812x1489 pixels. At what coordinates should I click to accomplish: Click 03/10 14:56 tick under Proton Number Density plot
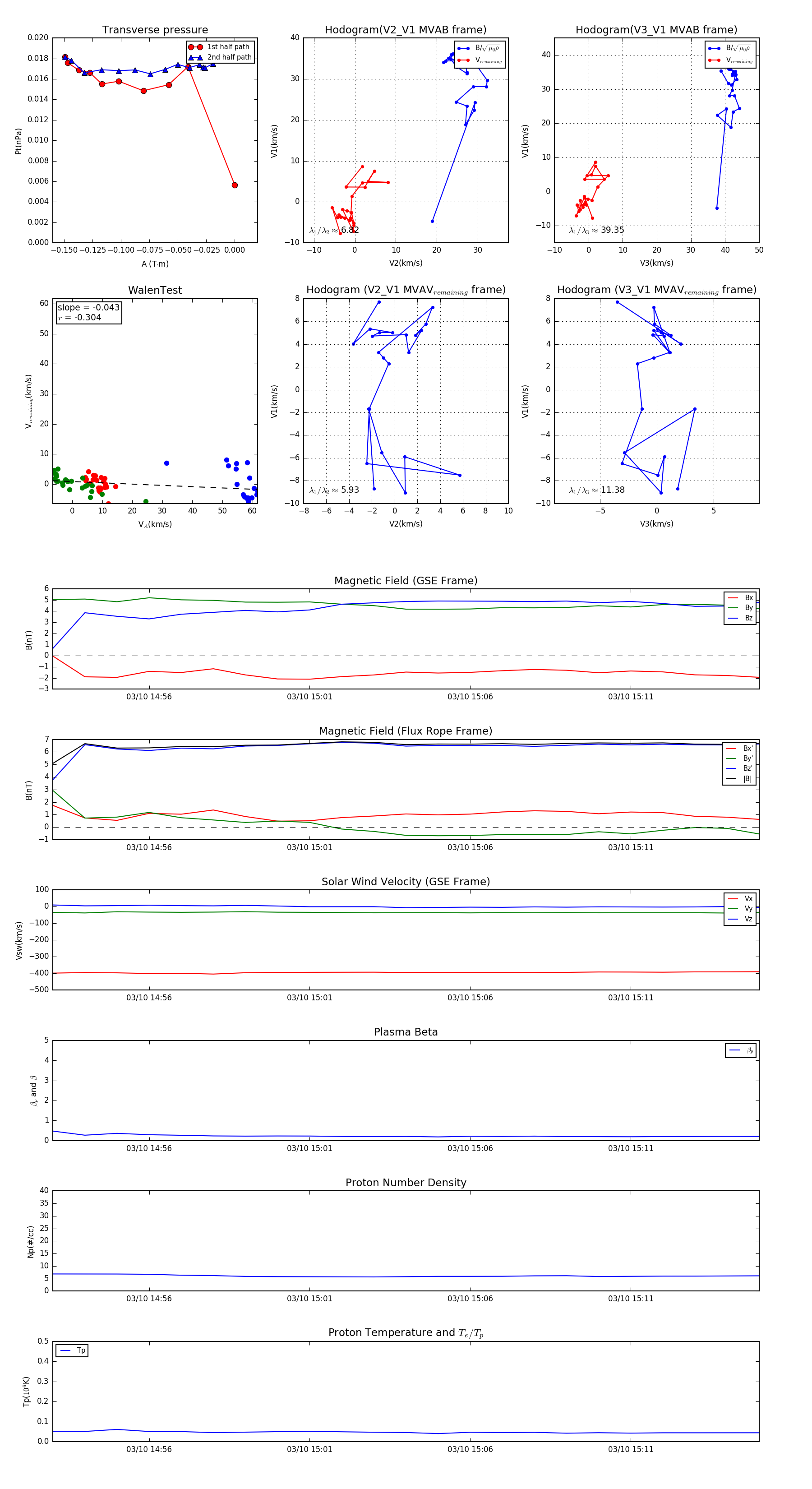click(149, 1299)
